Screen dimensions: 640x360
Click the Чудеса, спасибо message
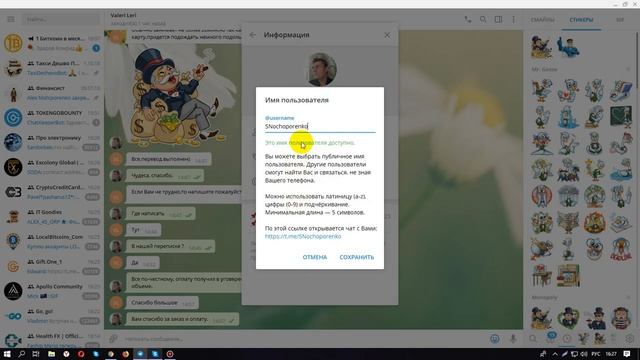tap(164, 176)
